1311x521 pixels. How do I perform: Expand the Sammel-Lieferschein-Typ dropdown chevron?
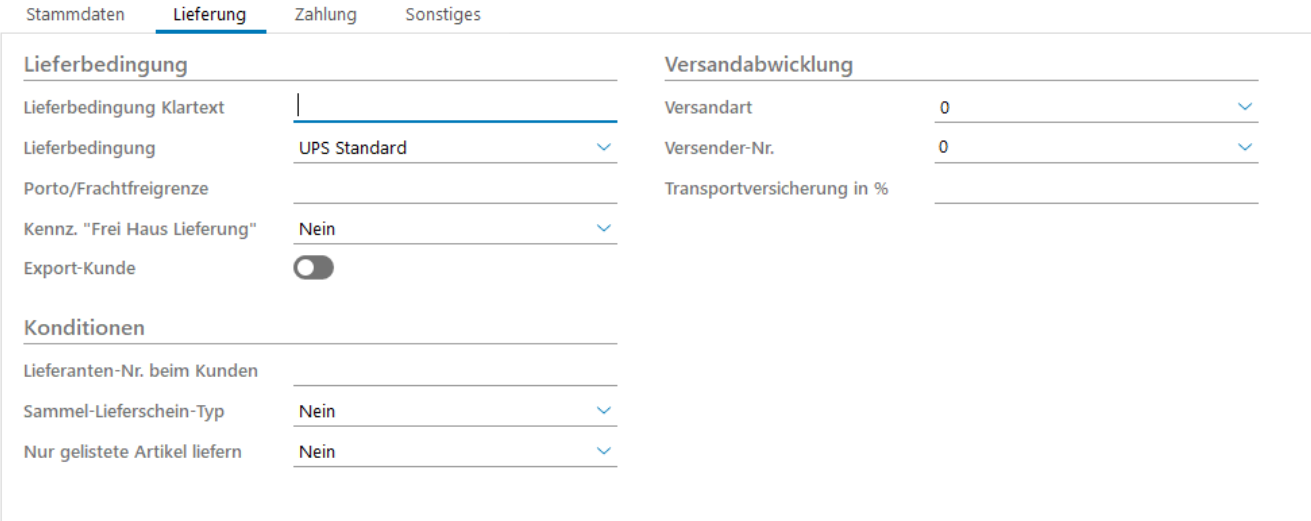[x=603, y=410]
